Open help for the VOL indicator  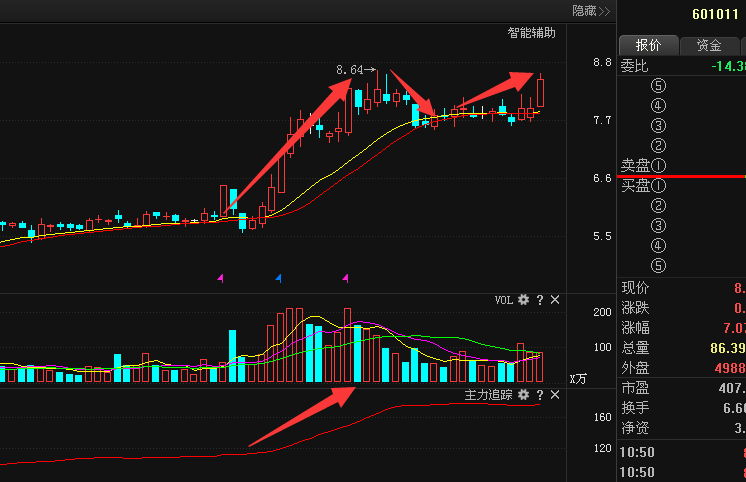coord(540,300)
